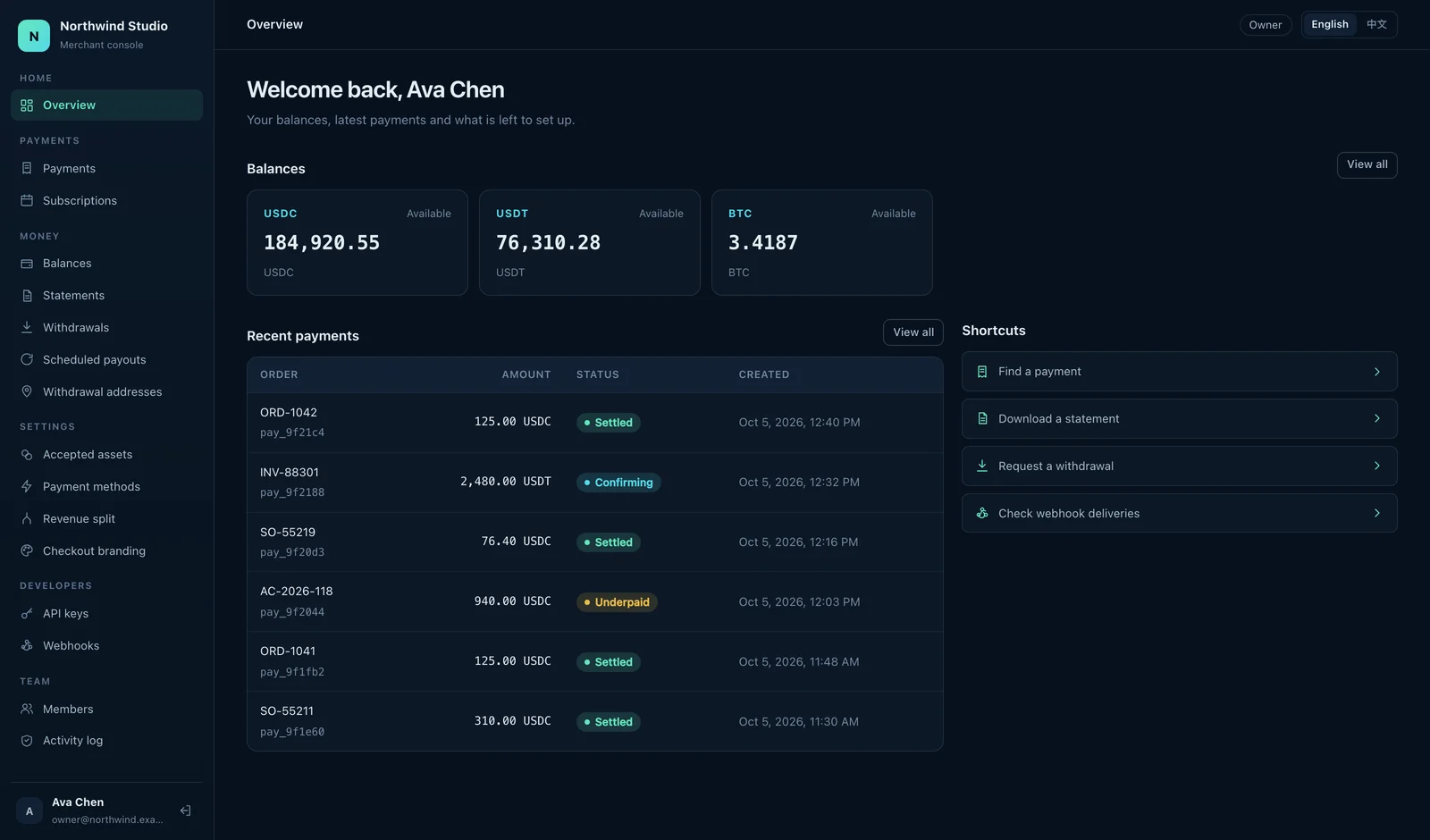Click the Confirming status badge on INV-88301
Viewport: 1430px width, 840px height.
[618, 483]
